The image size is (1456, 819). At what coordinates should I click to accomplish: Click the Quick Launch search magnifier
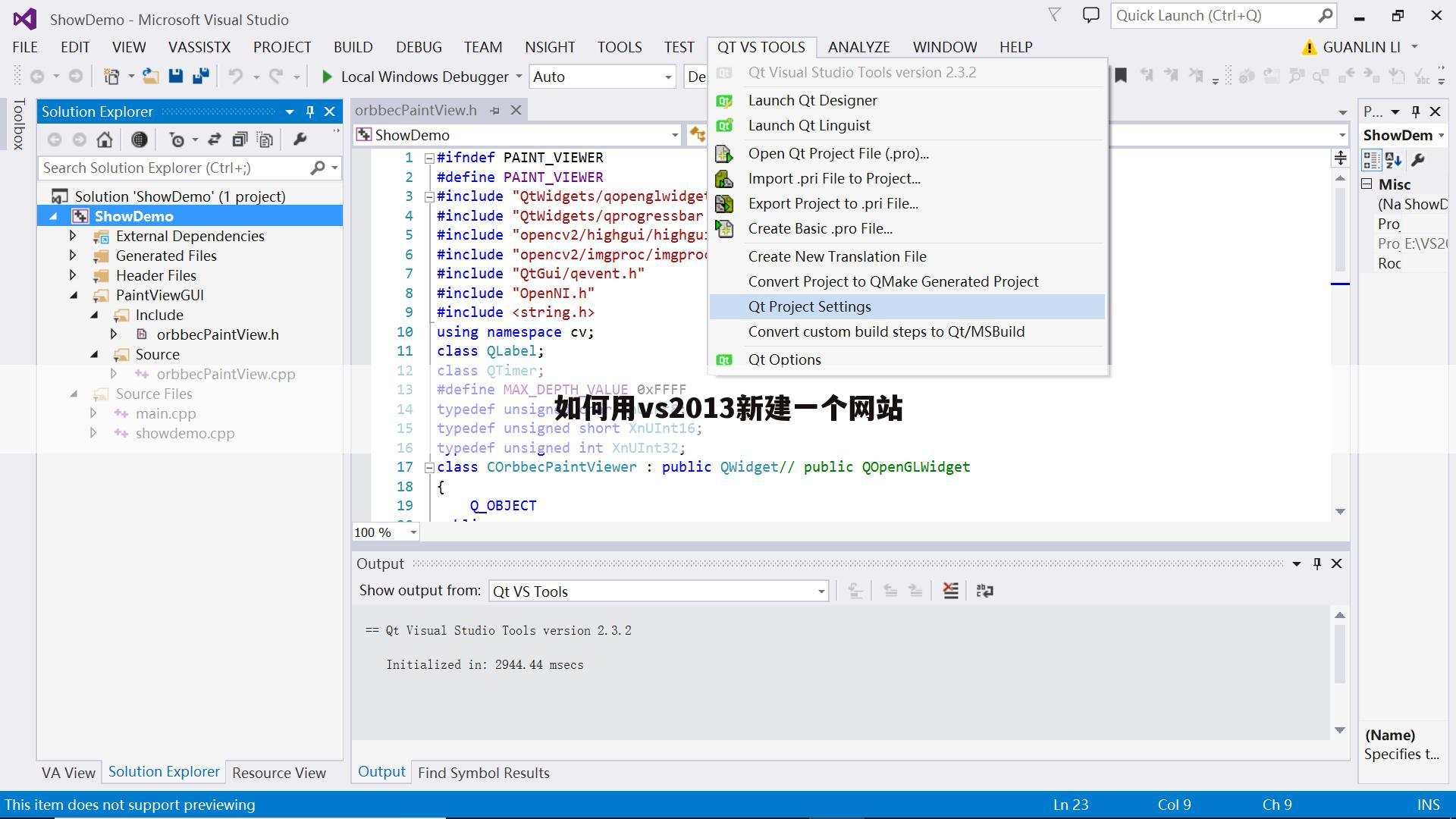[1326, 15]
